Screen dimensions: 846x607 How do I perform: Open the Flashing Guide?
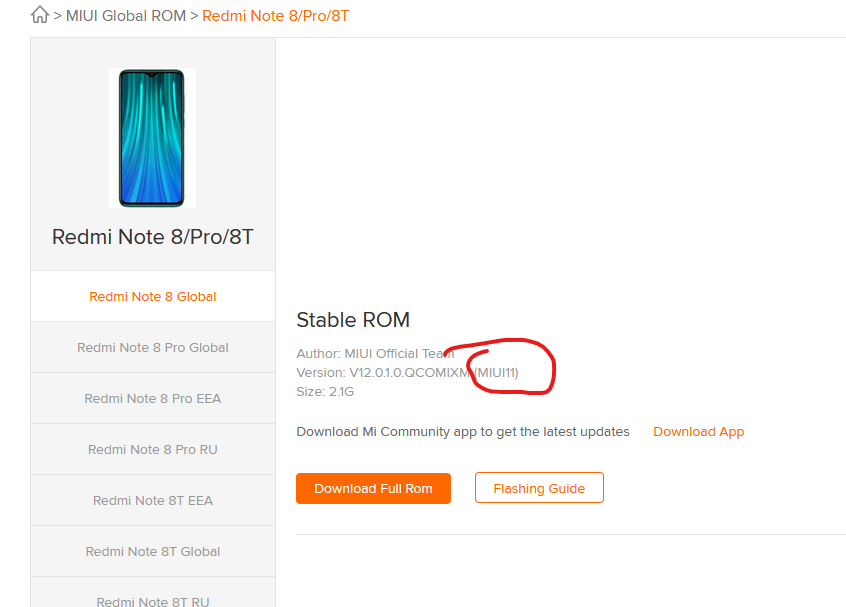[539, 488]
